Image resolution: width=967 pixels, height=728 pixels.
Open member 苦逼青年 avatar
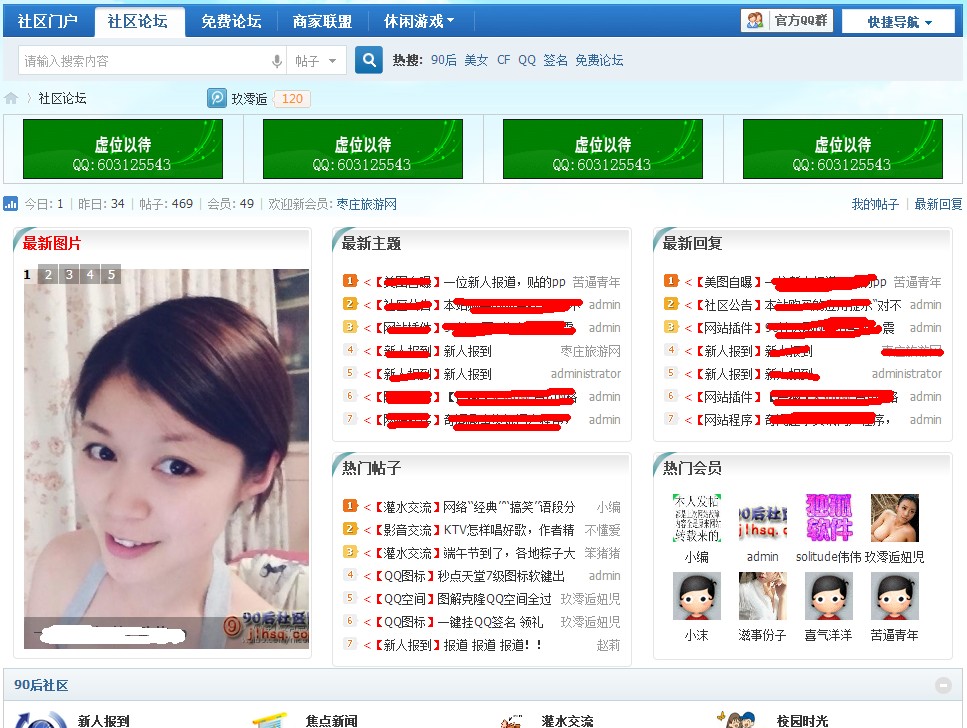tap(895, 596)
